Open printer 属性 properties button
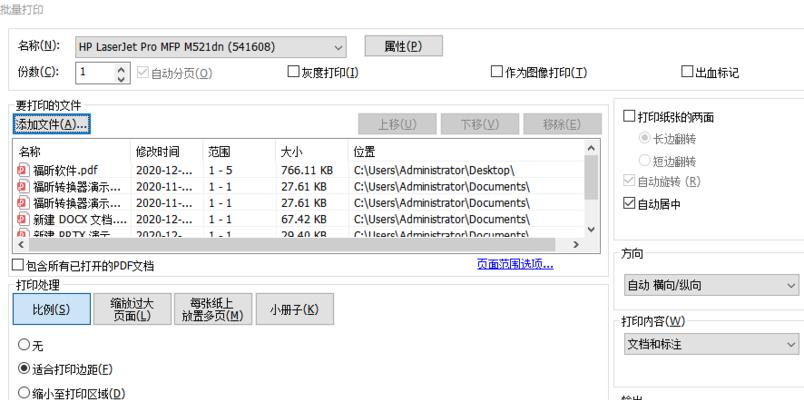The width and height of the screenshot is (804, 400). tap(404, 46)
